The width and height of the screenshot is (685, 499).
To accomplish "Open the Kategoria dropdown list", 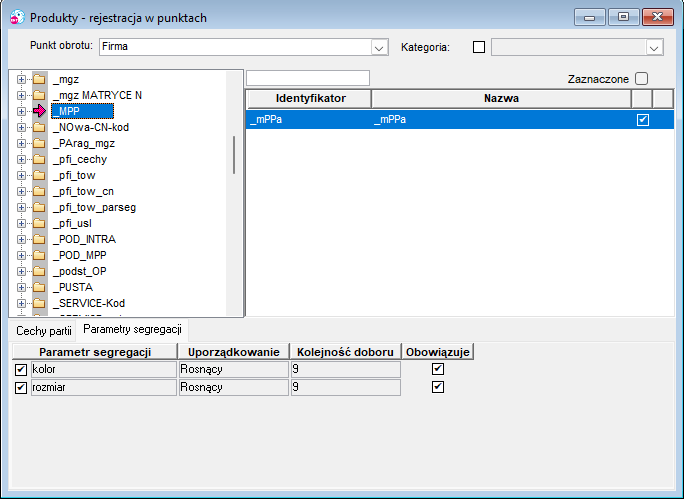I will [654, 47].
